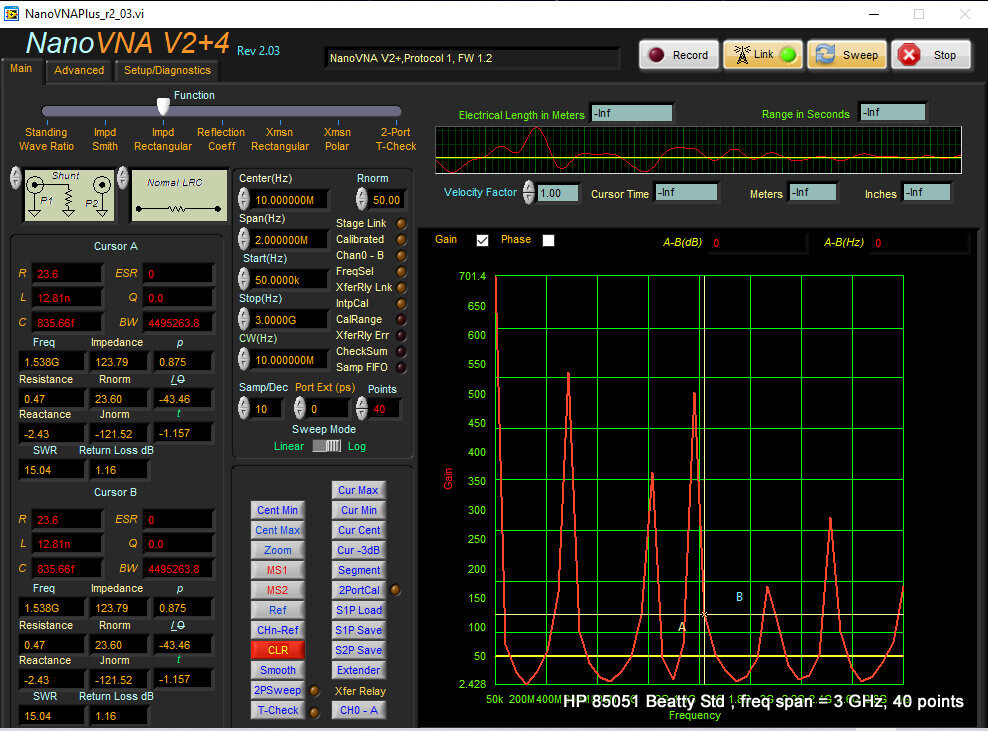Screen dimensions: 988x731
Task: Click the Smooth button
Action: point(277,671)
